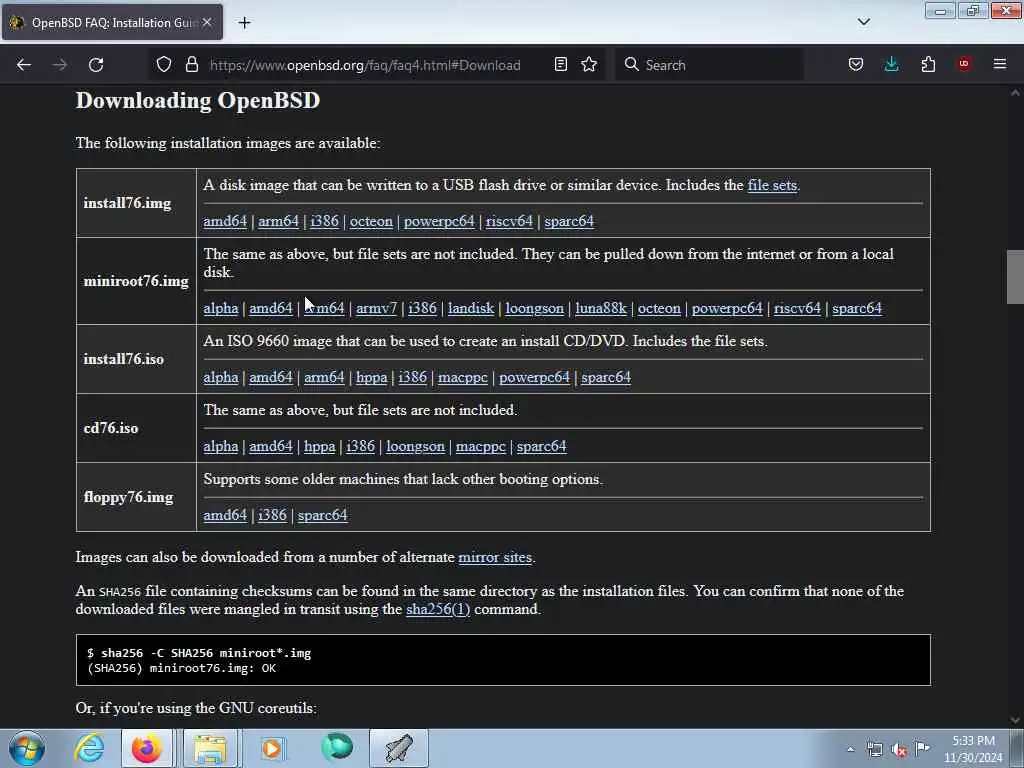Open Windows Explorer folder icon
The width and height of the screenshot is (1024, 768).
click(210, 748)
